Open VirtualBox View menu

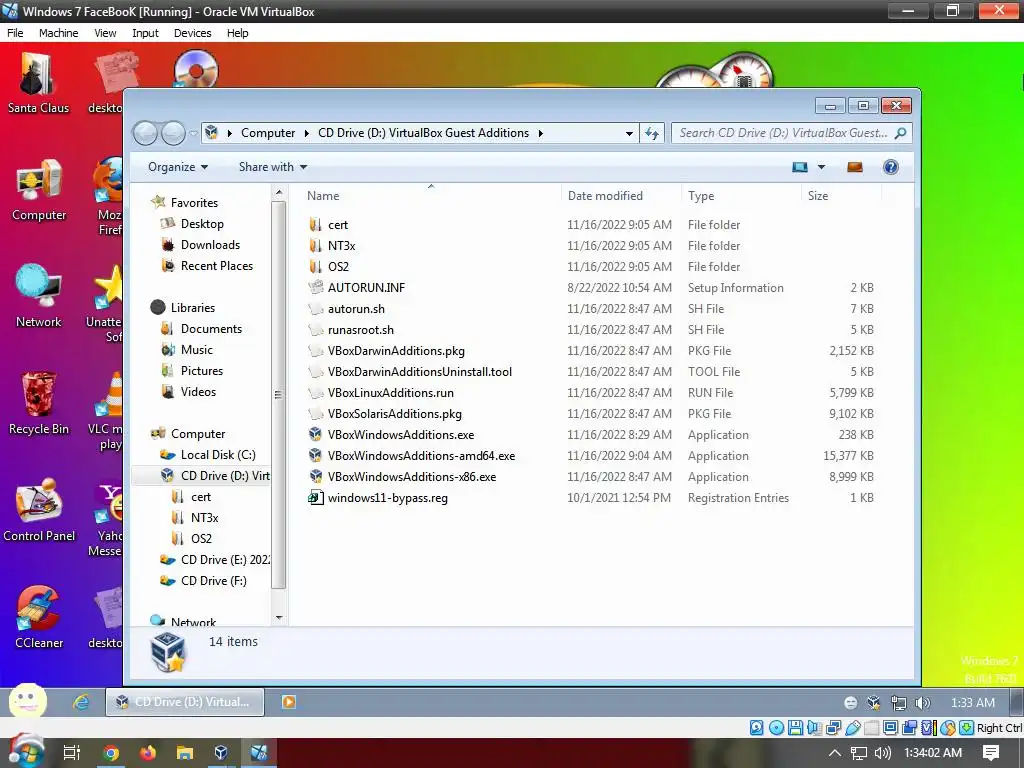[x=105, y=33]
